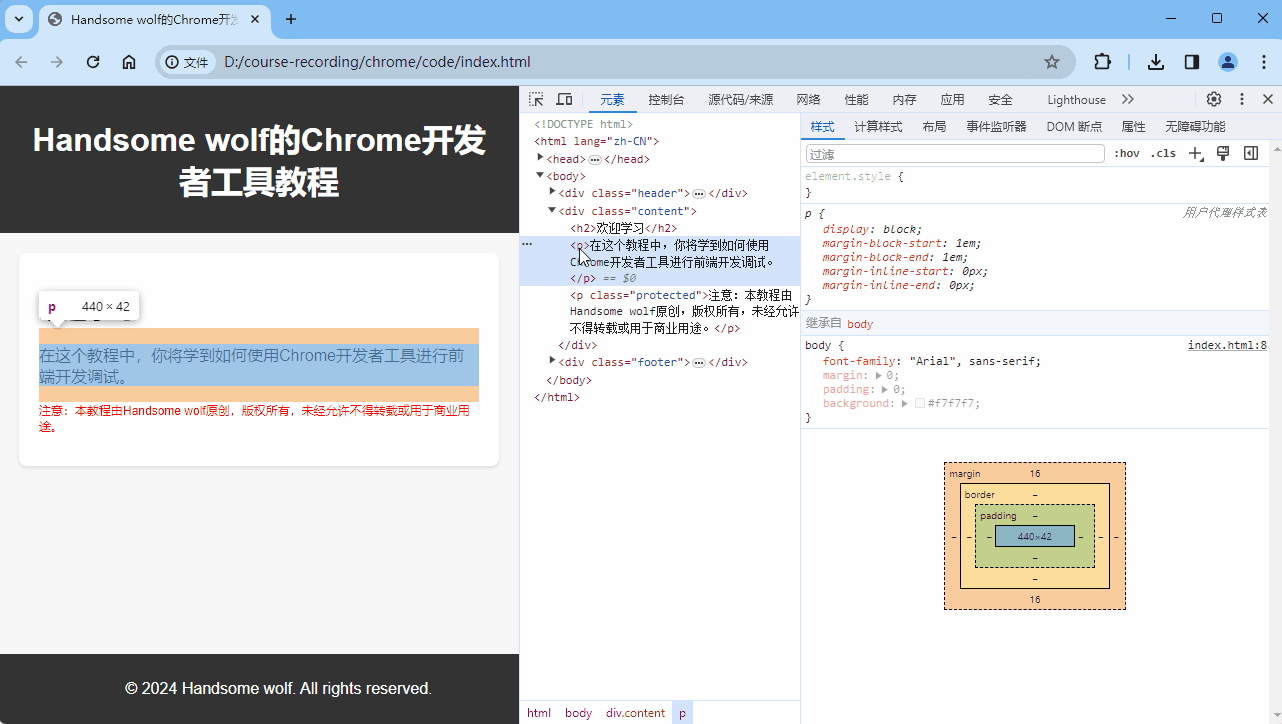Open the #f7f7f7 background color swatch
The image size is (1282, 724).
click(x=920, y=403)
